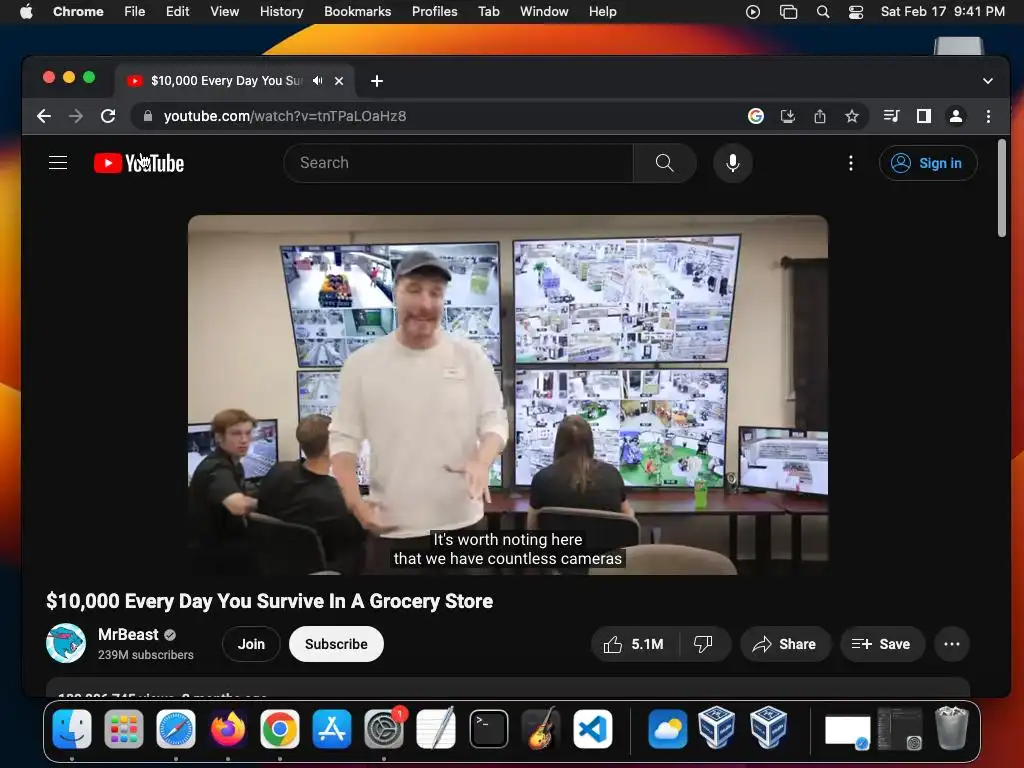Open the File menu
This screenshot has width=1024, height=768.
pos(135,11)
